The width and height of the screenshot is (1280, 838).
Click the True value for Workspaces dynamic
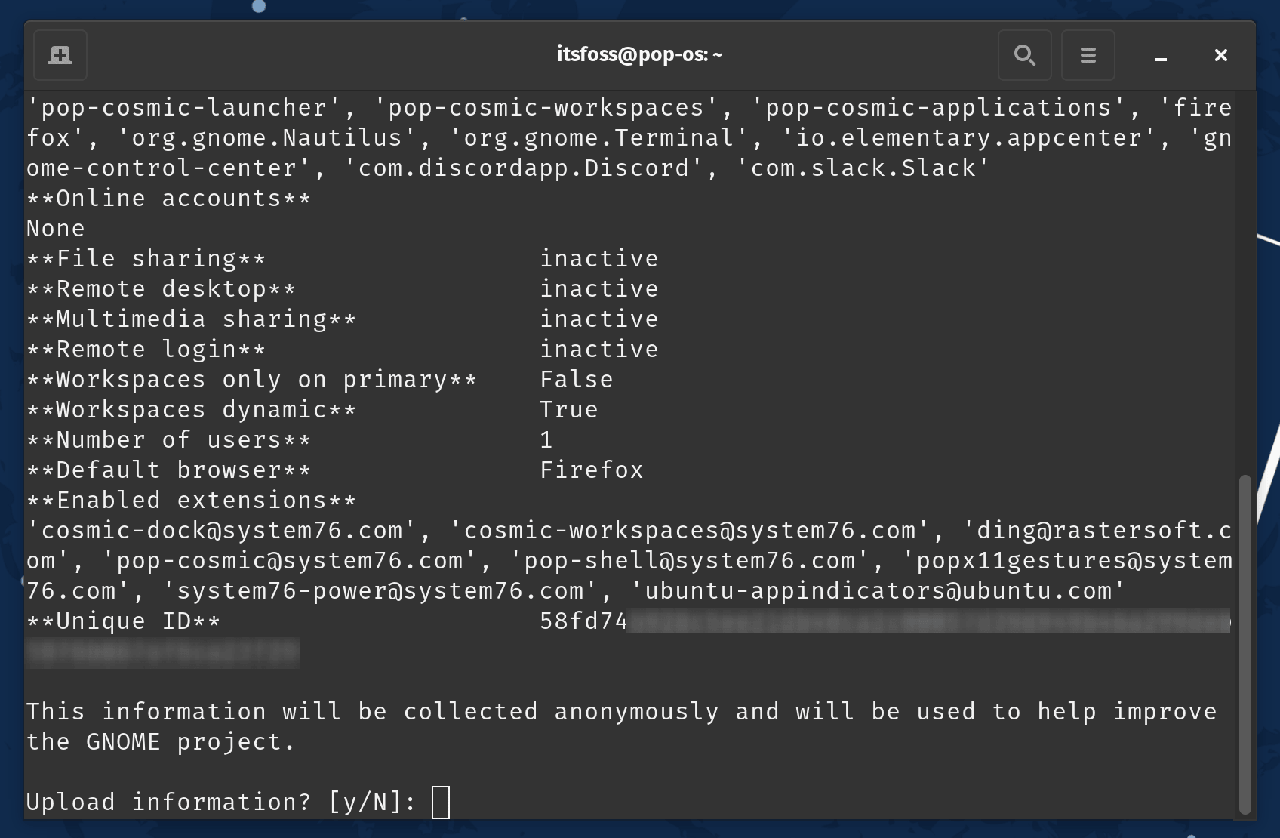coord(568,409)
